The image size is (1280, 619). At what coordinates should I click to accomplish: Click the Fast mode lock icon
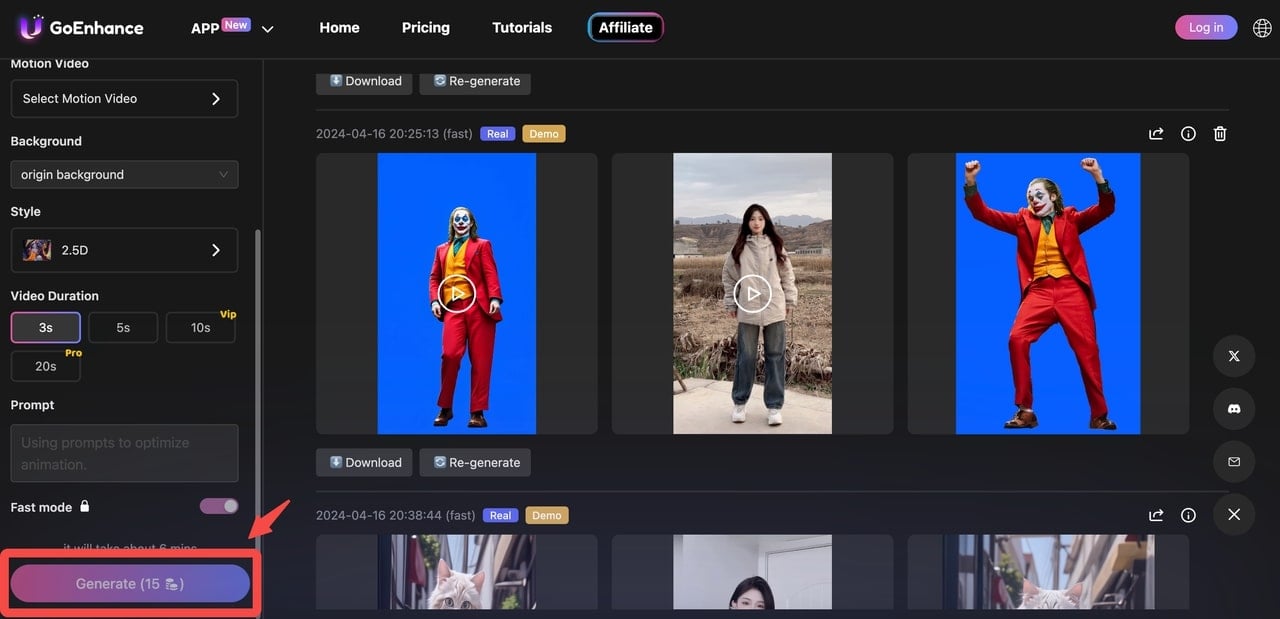[x=85, y=507]
